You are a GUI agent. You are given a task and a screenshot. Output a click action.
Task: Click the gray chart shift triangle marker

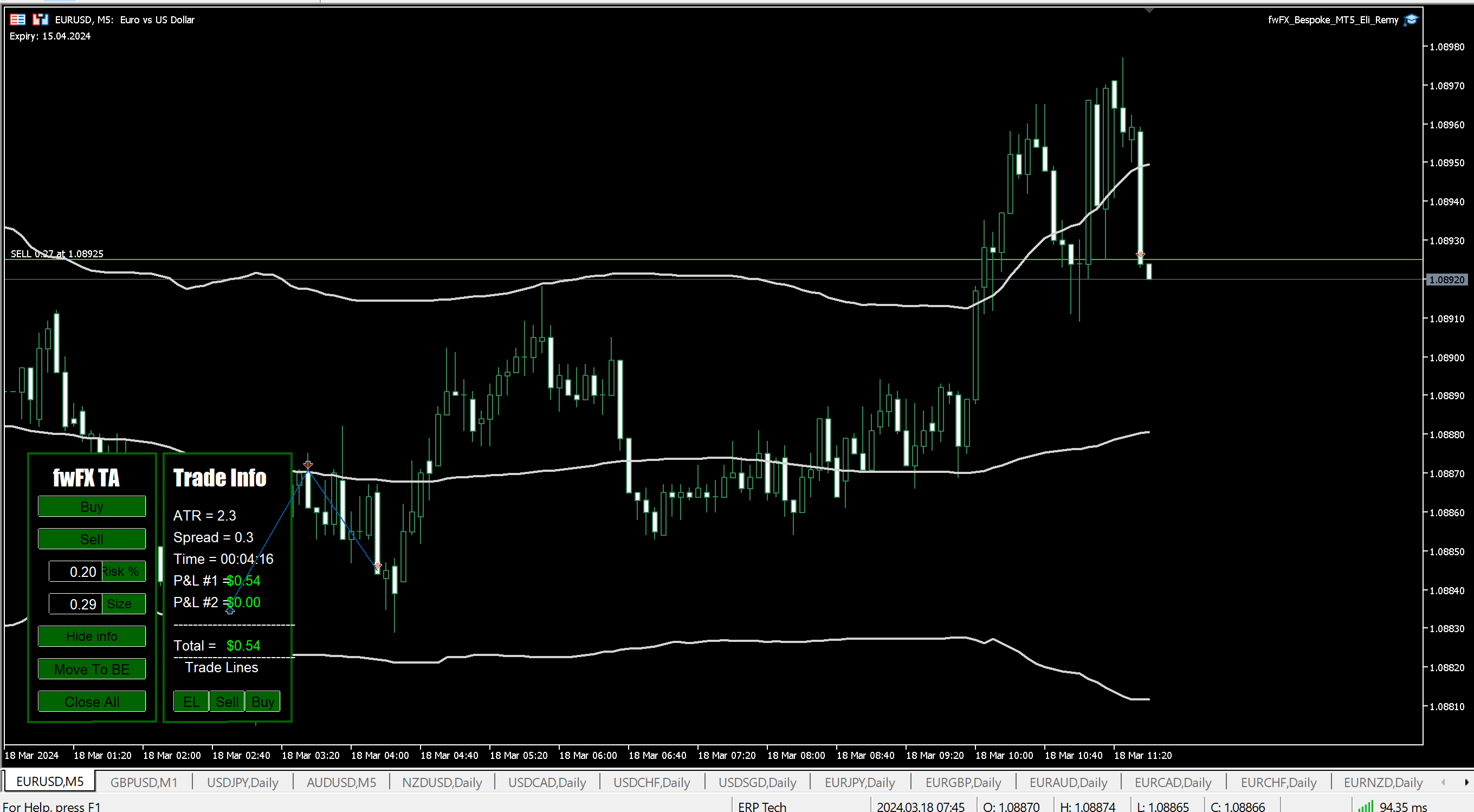[x=1149, y=11]
